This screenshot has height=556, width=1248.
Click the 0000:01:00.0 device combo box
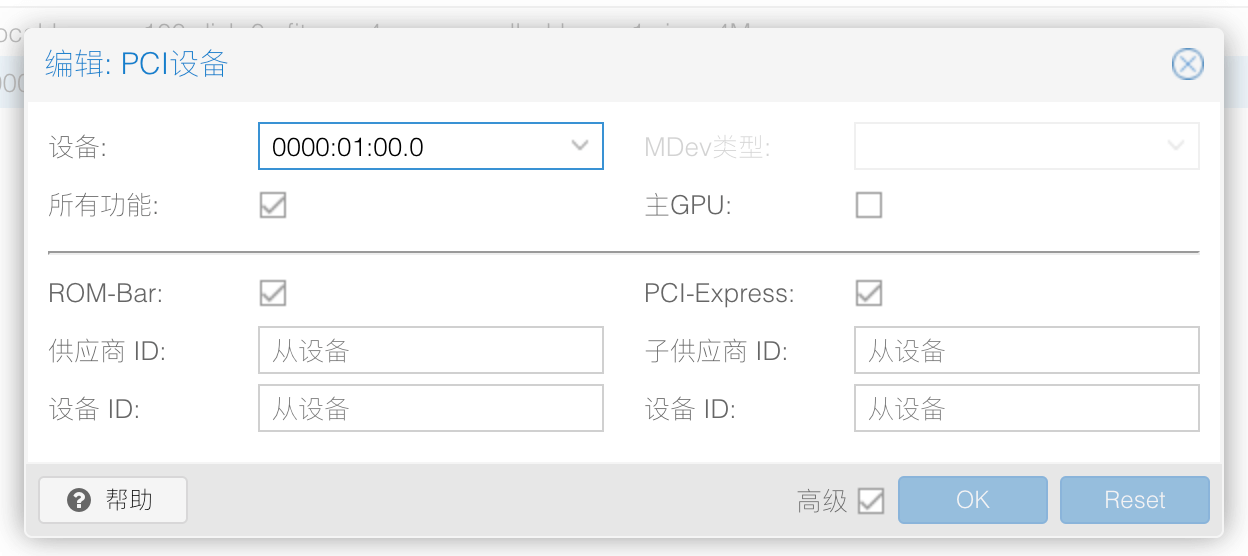412,146
